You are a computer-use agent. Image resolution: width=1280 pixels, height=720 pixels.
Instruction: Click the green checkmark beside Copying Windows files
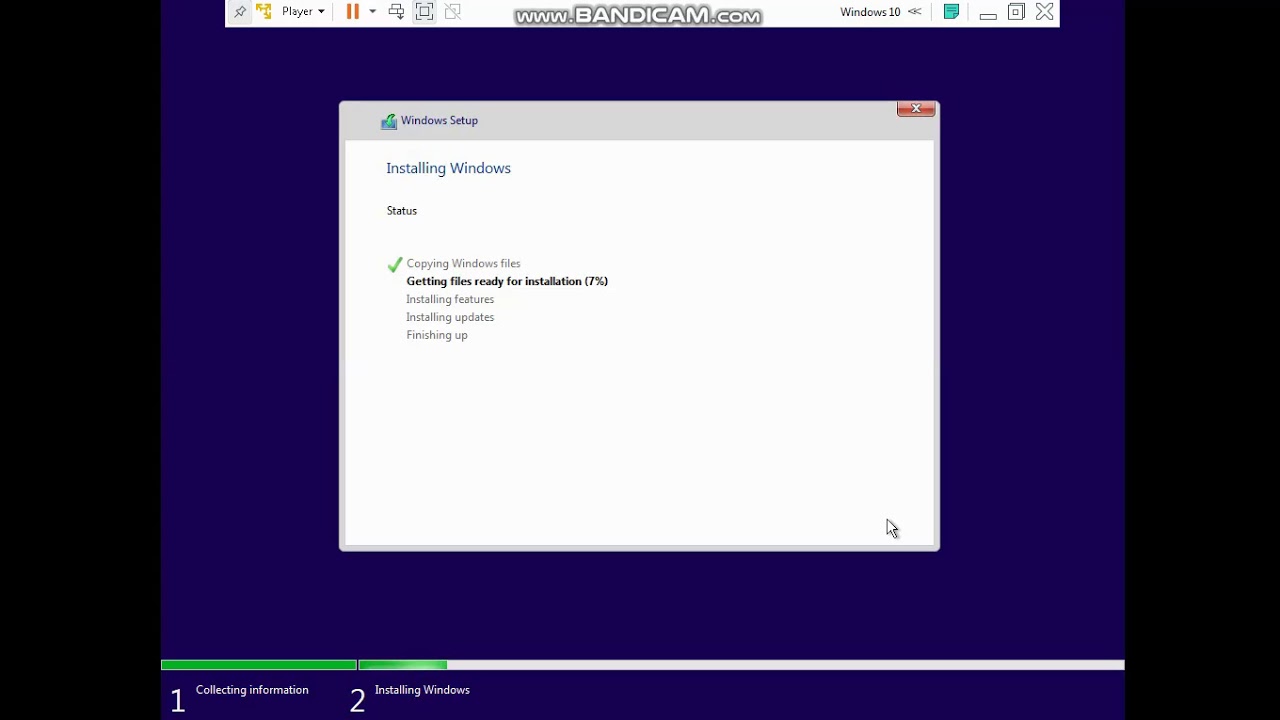point(394,264)
